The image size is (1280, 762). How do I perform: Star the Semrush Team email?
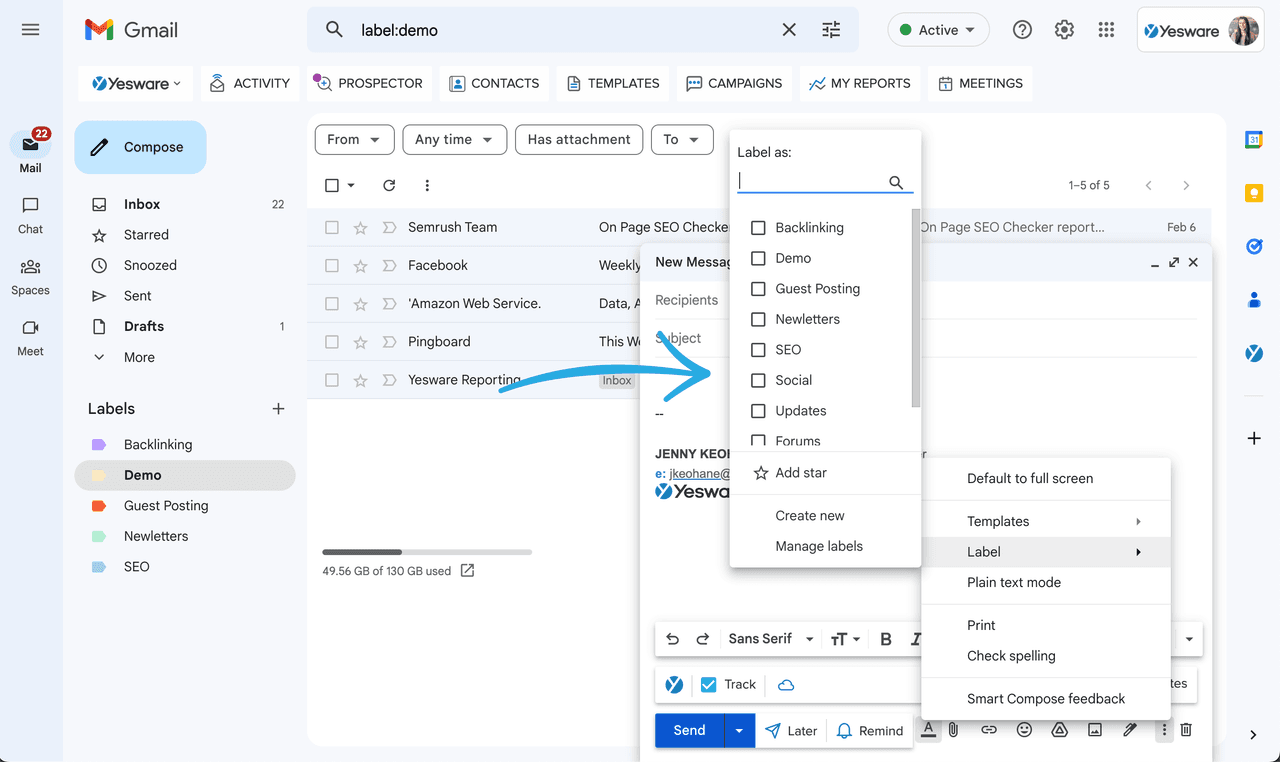tap(360, 228)
